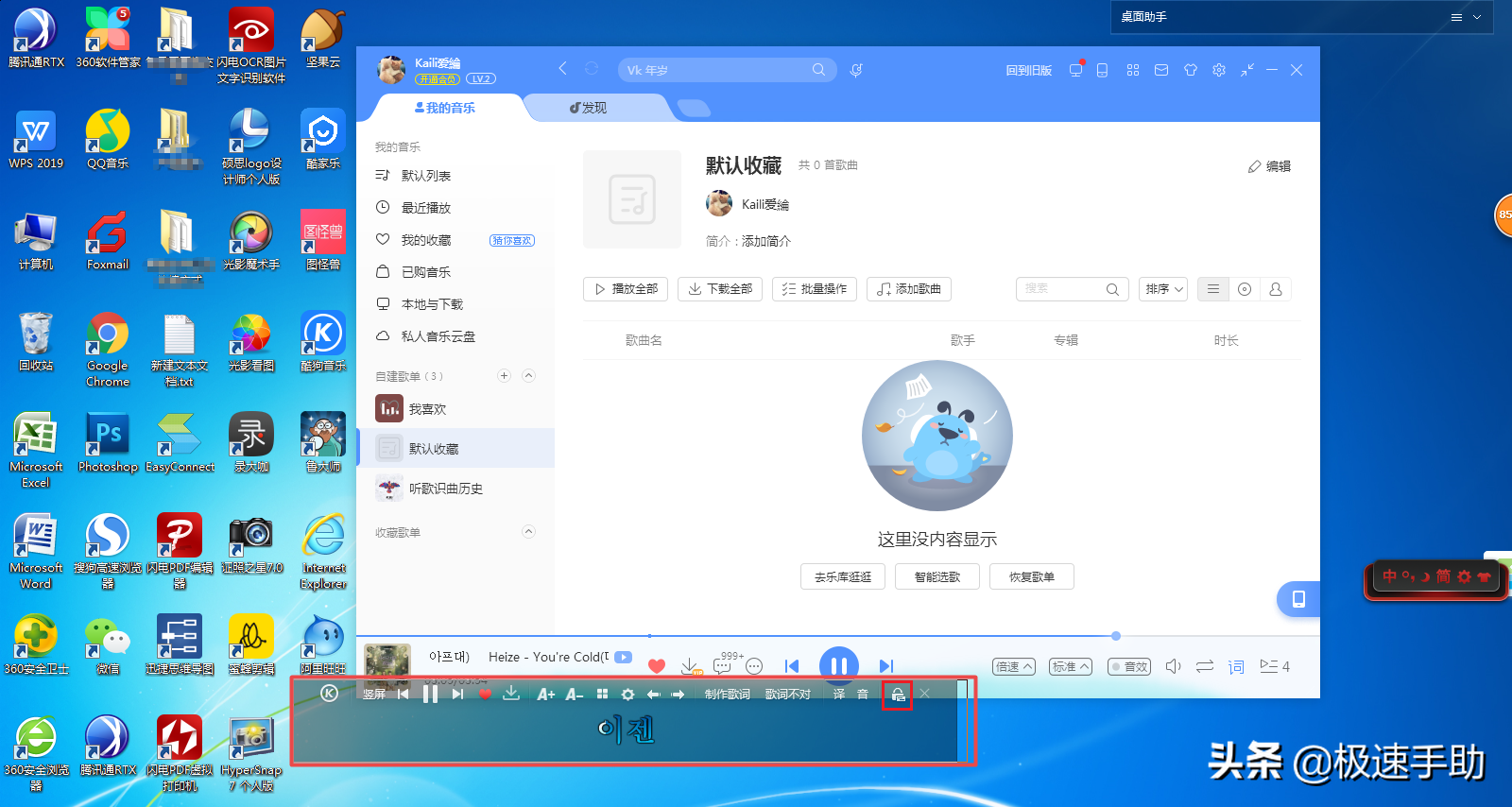This screenshot has height=807, width=1512.
Task: Toggle desktop lyrics with the 词 button
Action: pos(1236,666)
